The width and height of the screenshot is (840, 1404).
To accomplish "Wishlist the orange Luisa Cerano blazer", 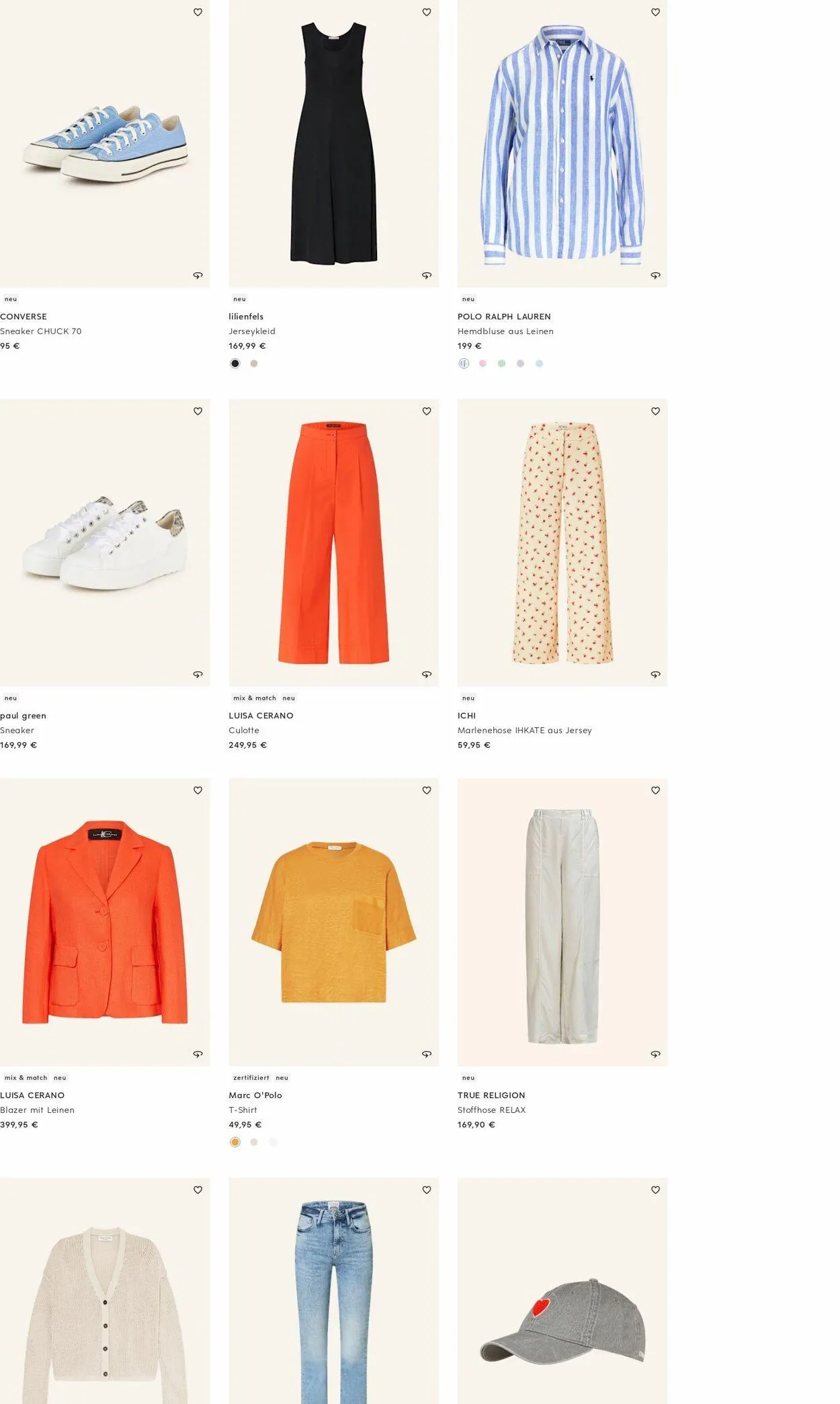I will [198, 790].
